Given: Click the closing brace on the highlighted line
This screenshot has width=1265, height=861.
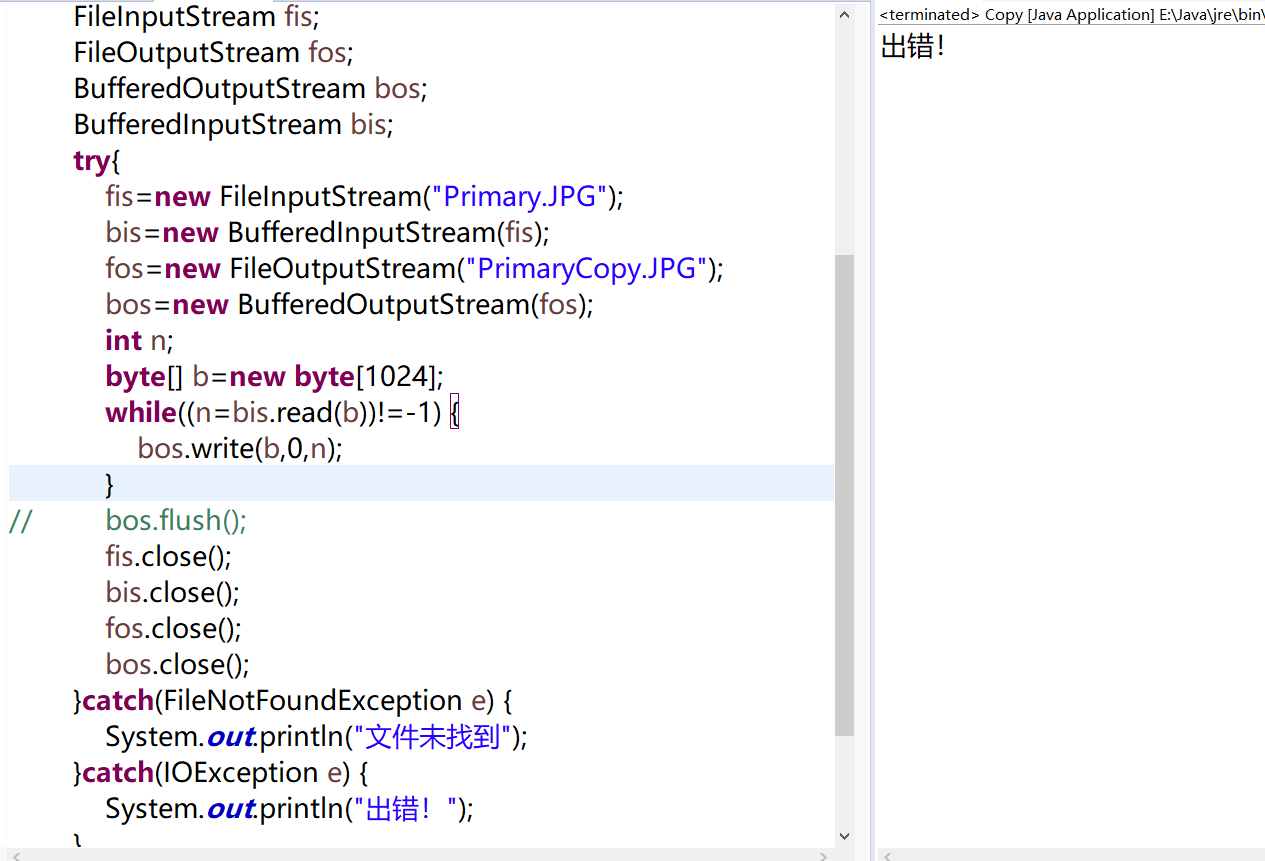Looking at the screenshot, I should tap(110, 484).
